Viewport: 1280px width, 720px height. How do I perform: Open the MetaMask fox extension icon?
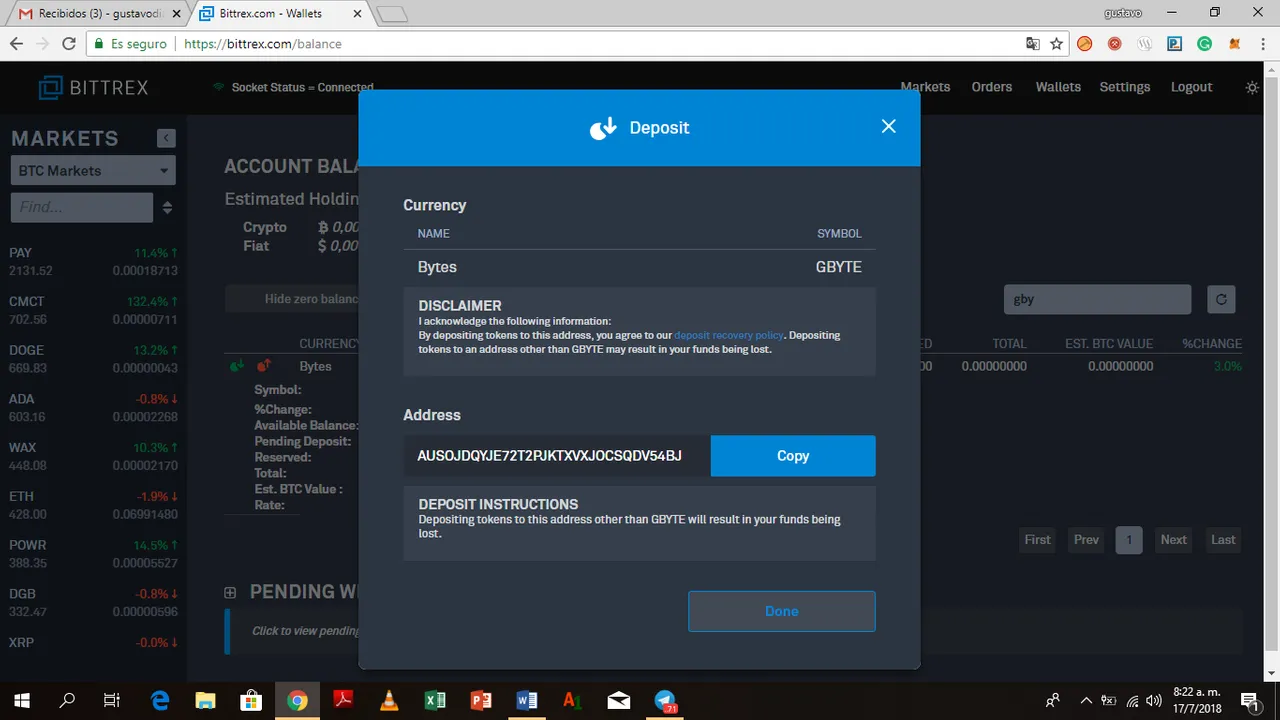click(1234, 44)
